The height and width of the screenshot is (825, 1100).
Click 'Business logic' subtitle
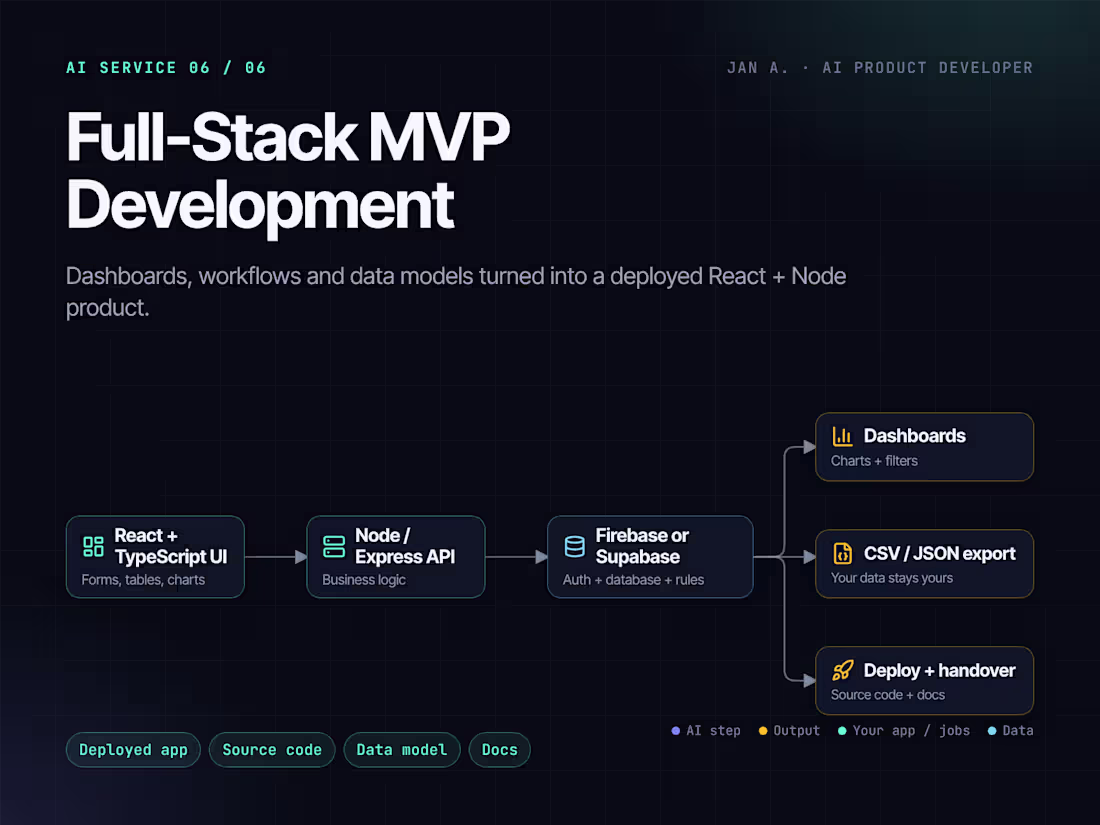point(364,580)
